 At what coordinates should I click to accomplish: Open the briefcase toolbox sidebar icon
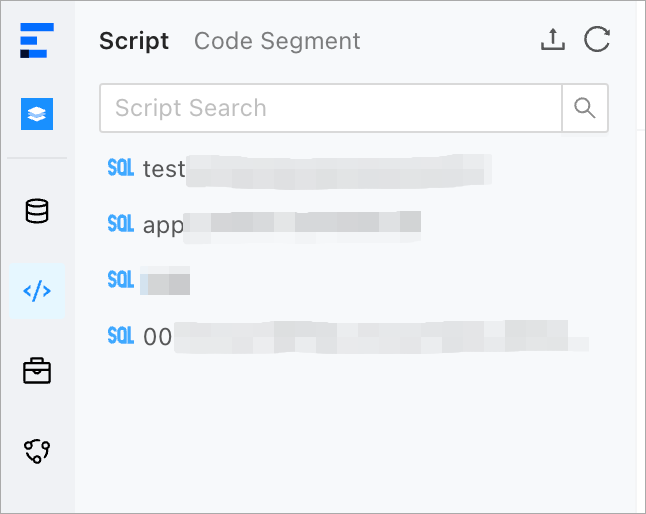point(37,371)
